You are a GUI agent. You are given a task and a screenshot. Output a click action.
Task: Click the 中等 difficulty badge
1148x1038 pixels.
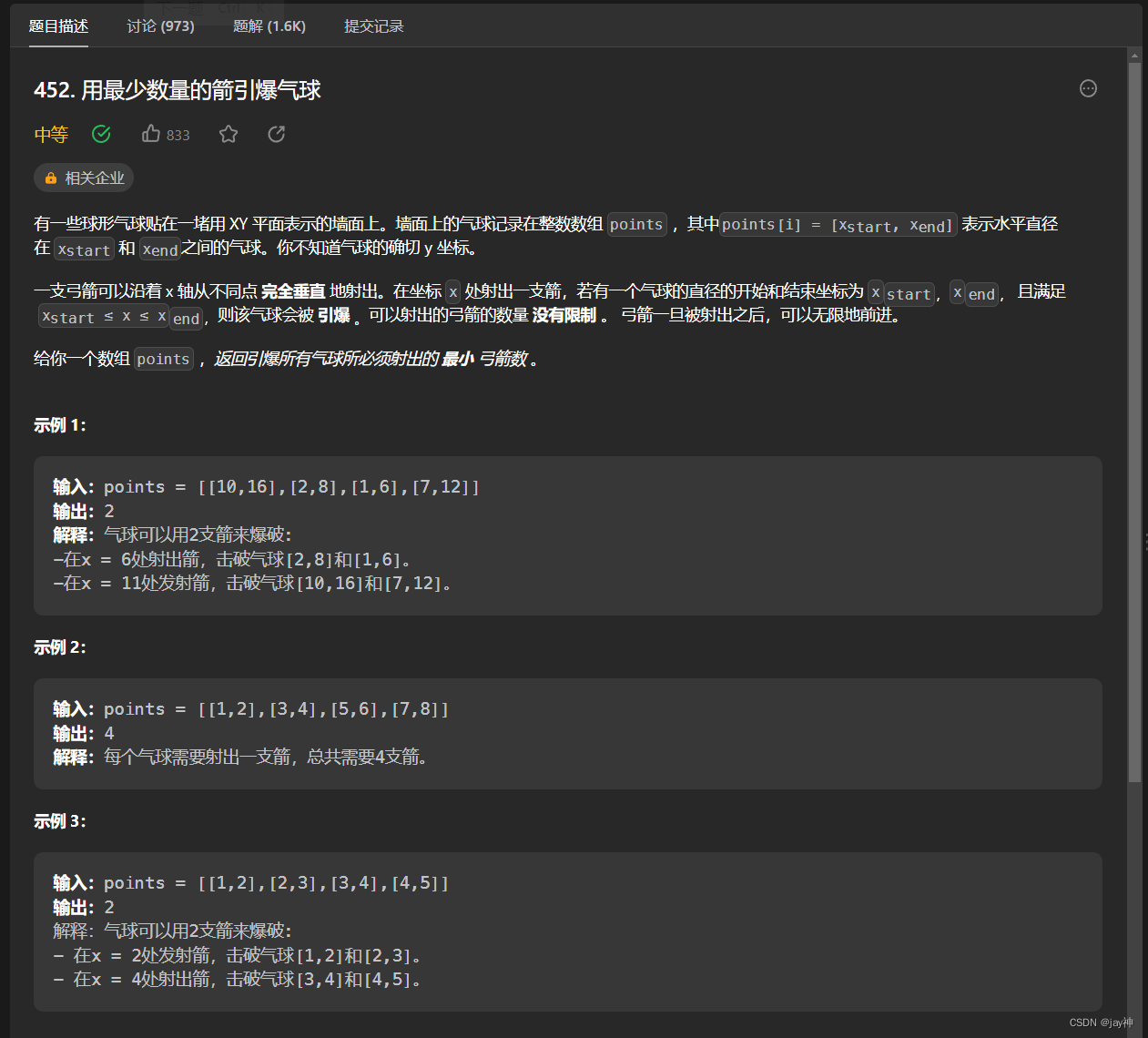51,134
